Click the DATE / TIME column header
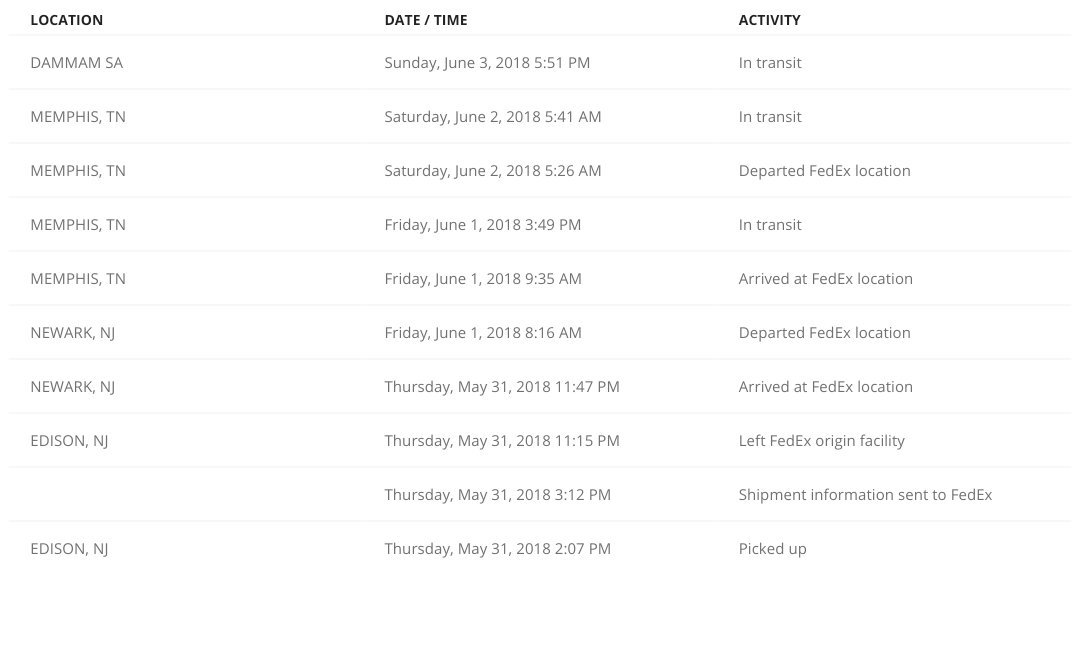 click(426, 20)
